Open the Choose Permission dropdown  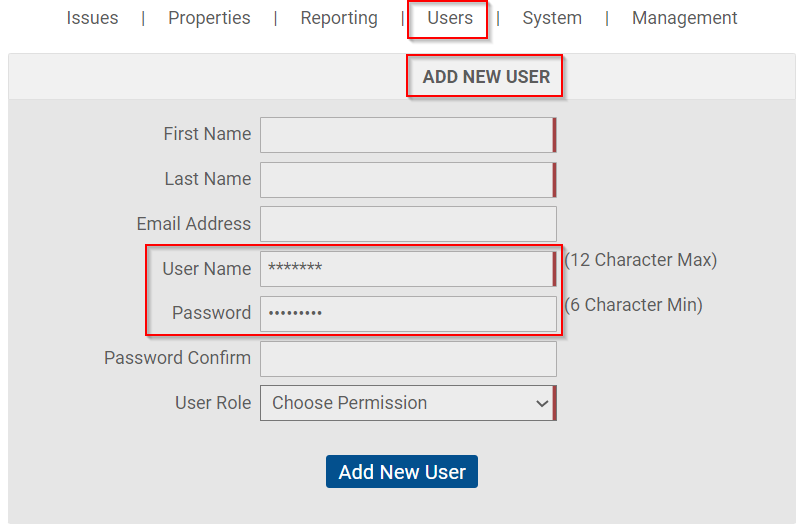coord(408,403)
